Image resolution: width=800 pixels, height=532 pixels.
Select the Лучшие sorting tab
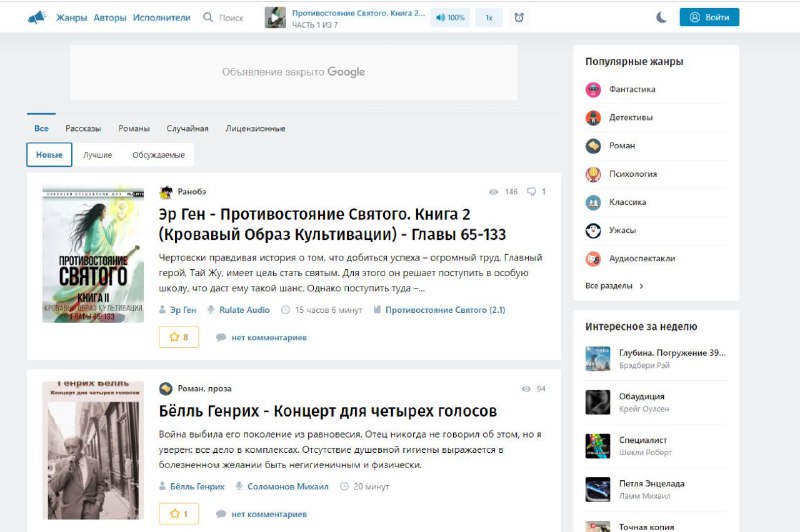[x=97, y=155]
